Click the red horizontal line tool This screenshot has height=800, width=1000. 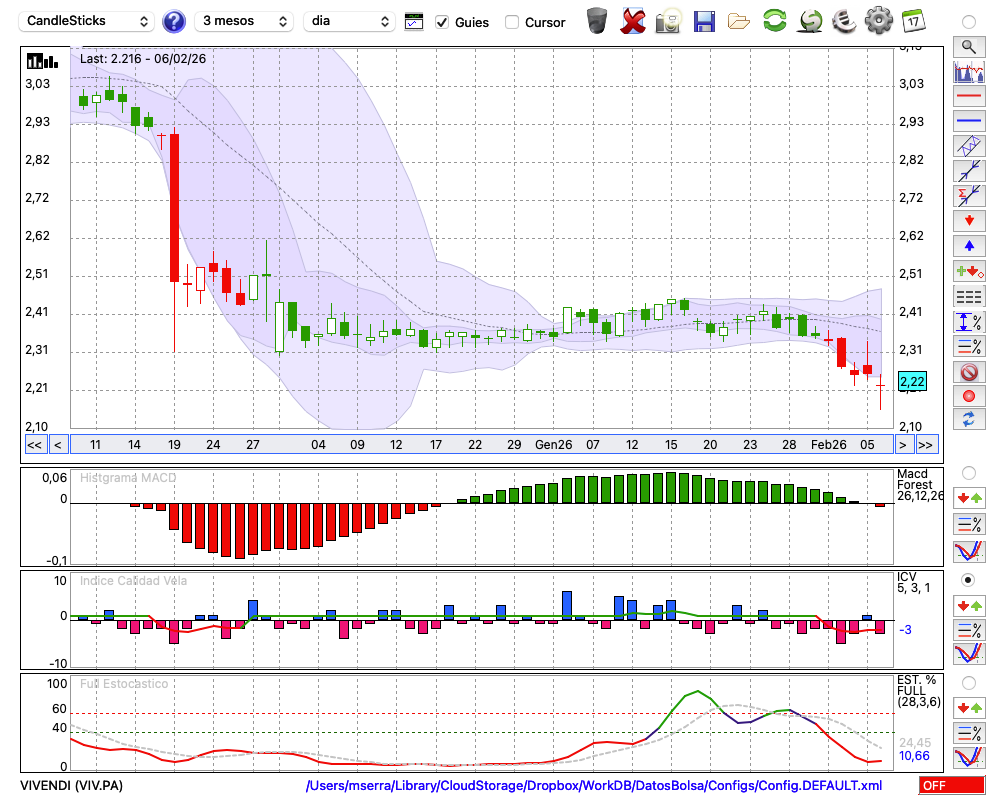[968, 97]
